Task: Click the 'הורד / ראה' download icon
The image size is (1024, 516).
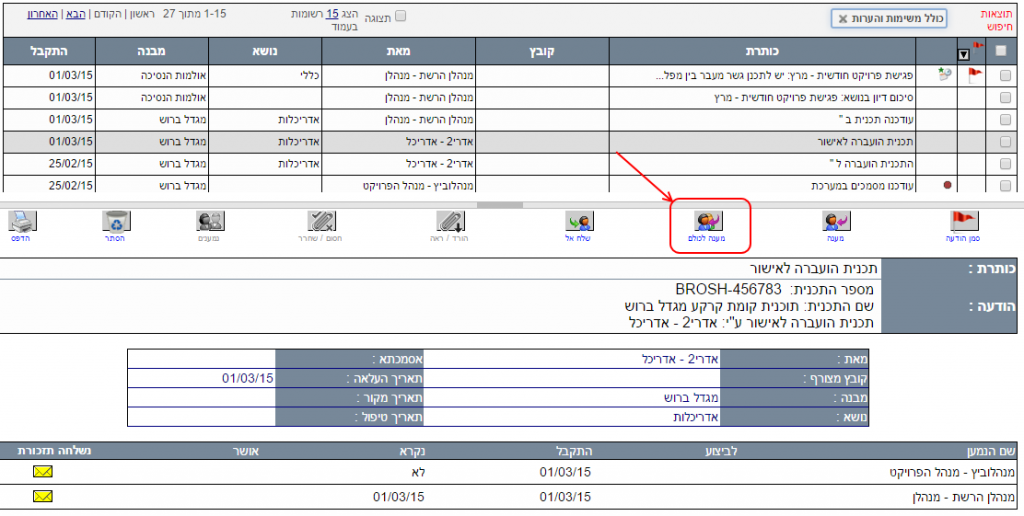Action: (x=450, y=221)
